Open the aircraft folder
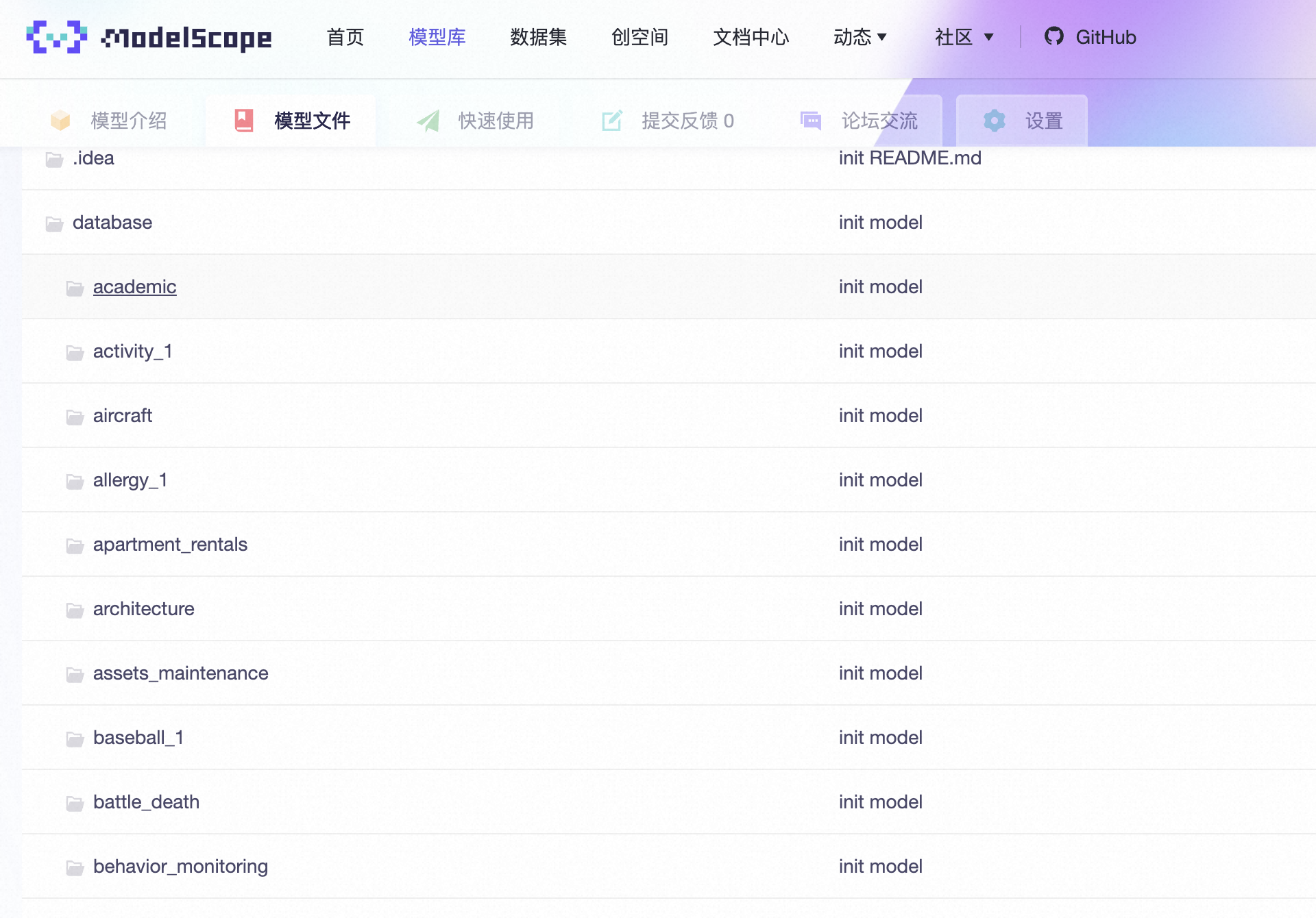Screen dimensions: 1316x918 tap(123, 416)
